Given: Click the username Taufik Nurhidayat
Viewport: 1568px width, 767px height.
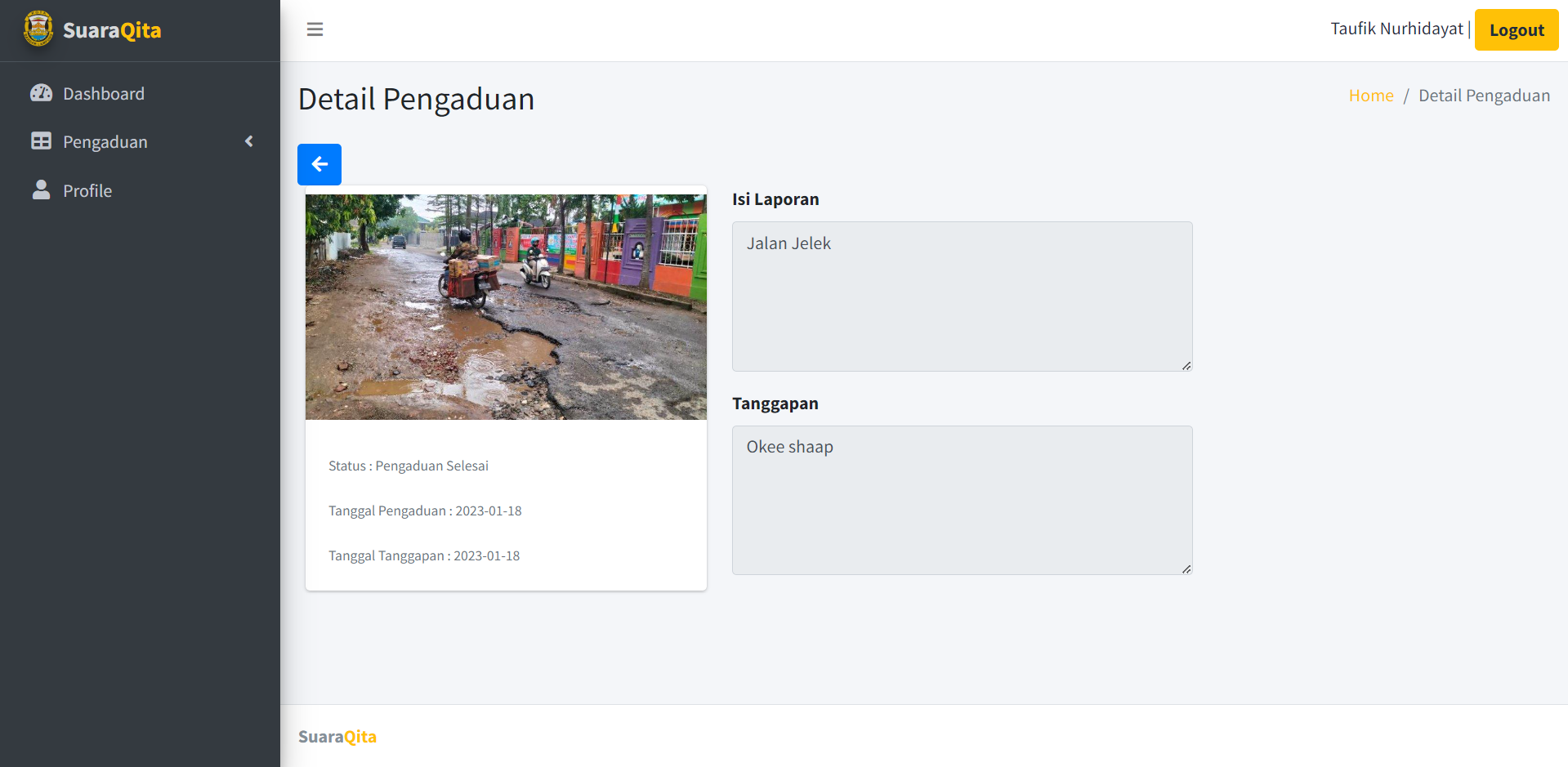Looking at the screenshot, I should click(1396, 28).
